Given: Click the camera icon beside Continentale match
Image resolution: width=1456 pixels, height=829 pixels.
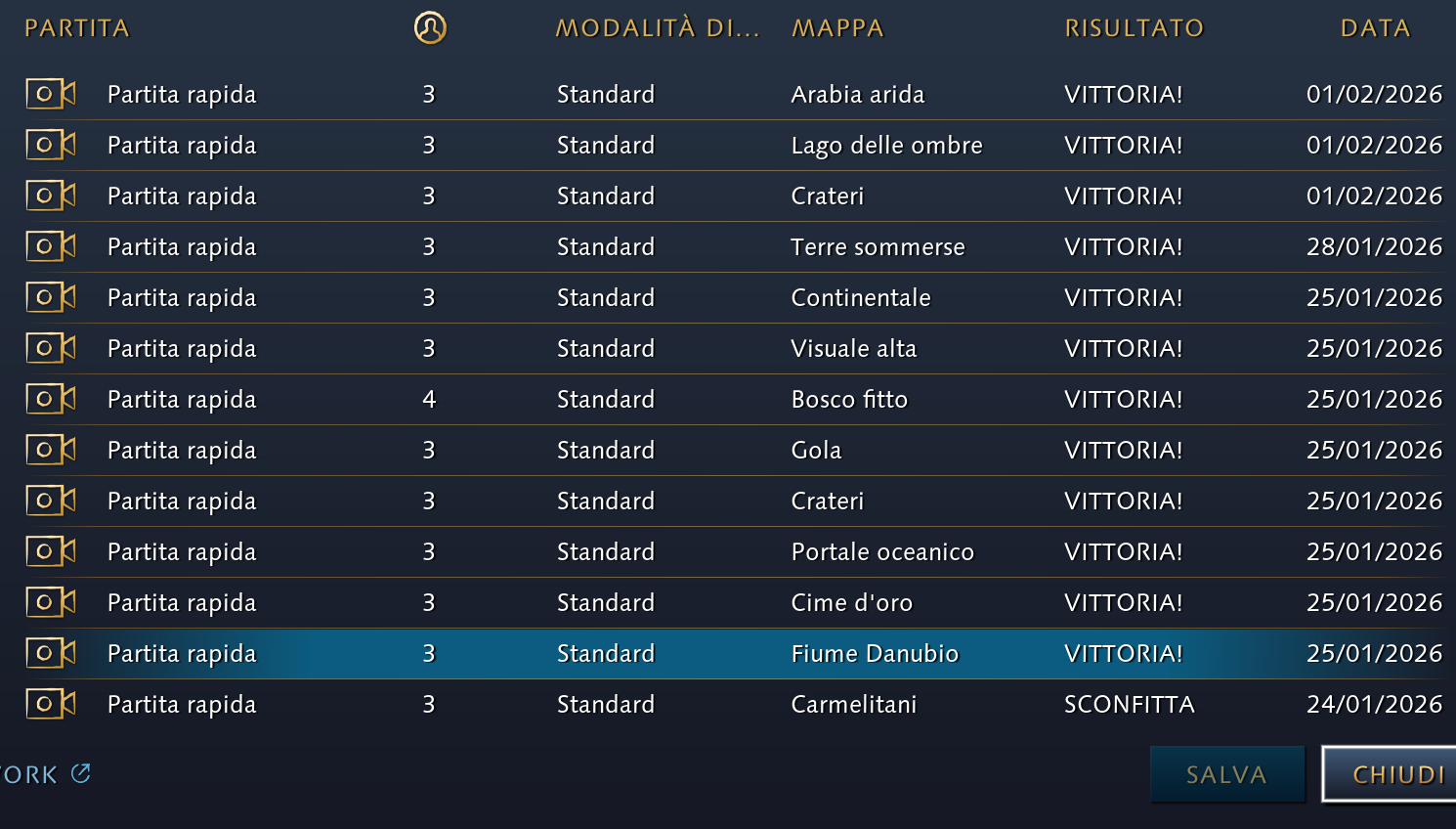Looking at the screenshot, I should click(x=50, y=297).
